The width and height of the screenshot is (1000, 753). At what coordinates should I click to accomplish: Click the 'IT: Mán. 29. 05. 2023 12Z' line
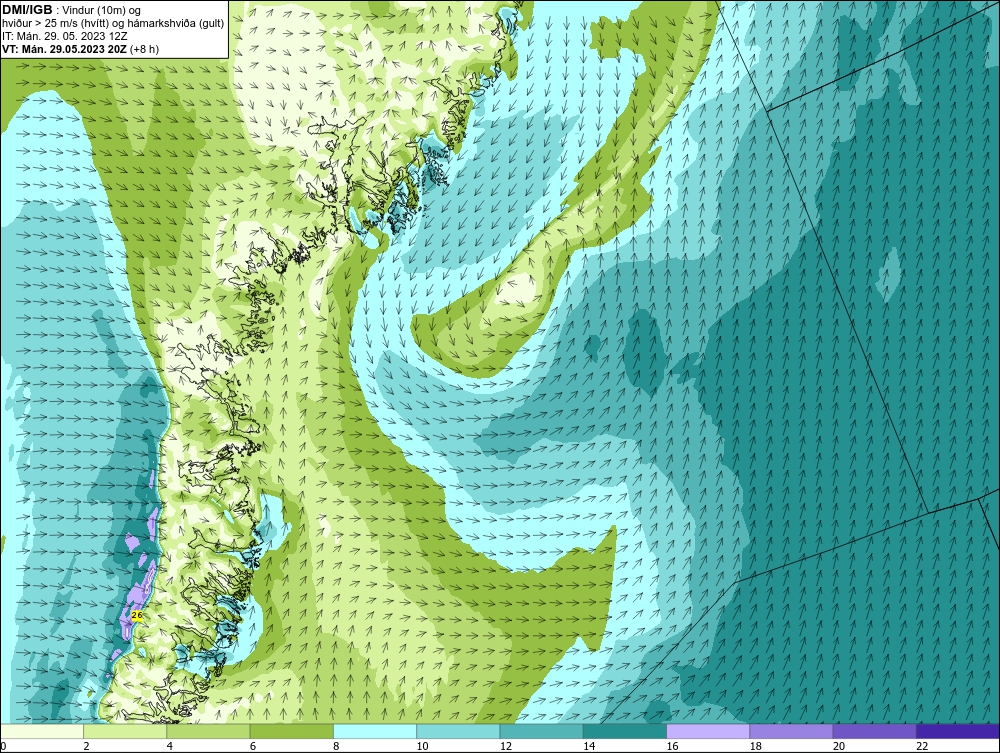coord(64,36)
